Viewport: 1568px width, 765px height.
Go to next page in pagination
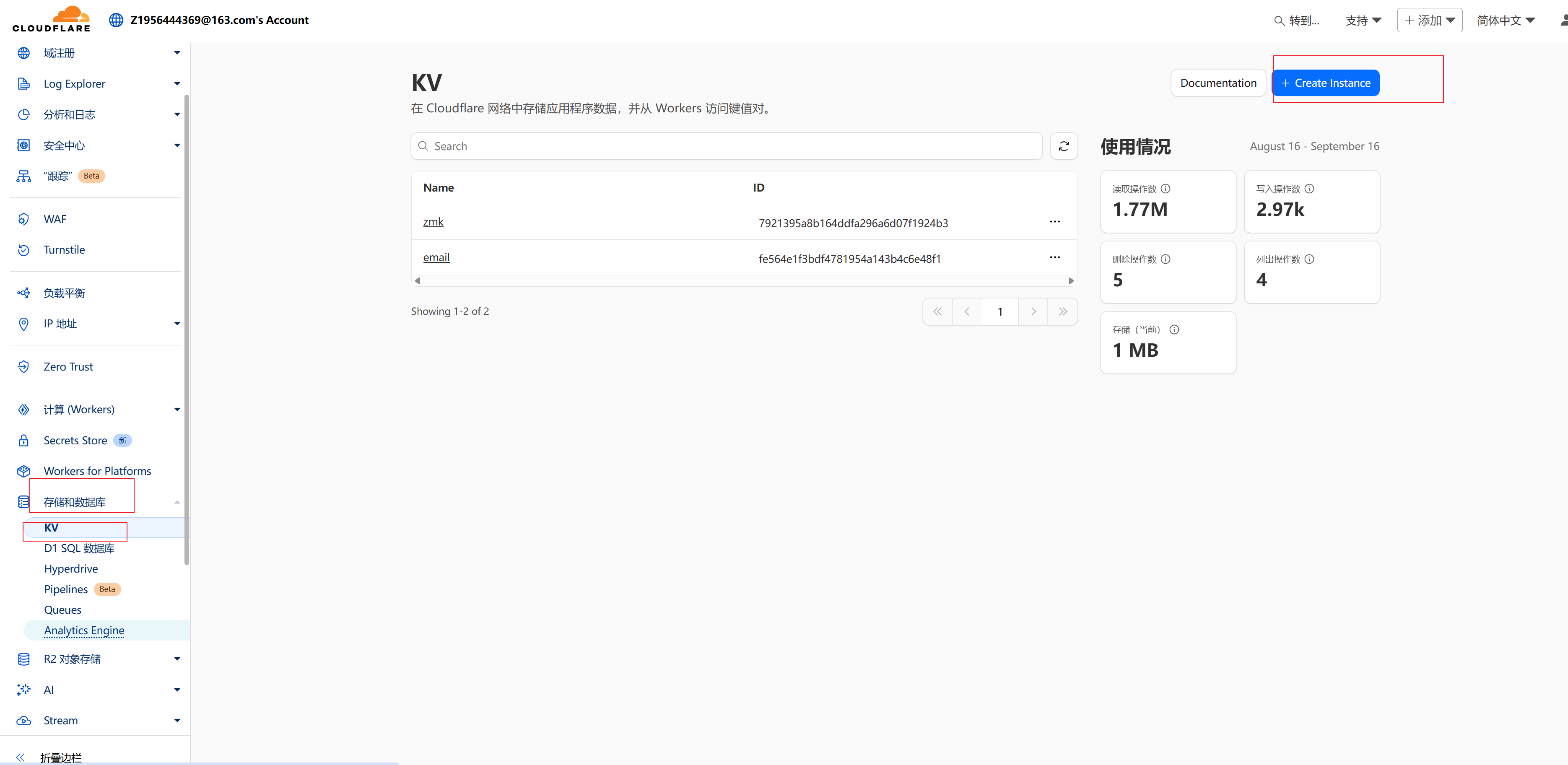click(1033, 311)
